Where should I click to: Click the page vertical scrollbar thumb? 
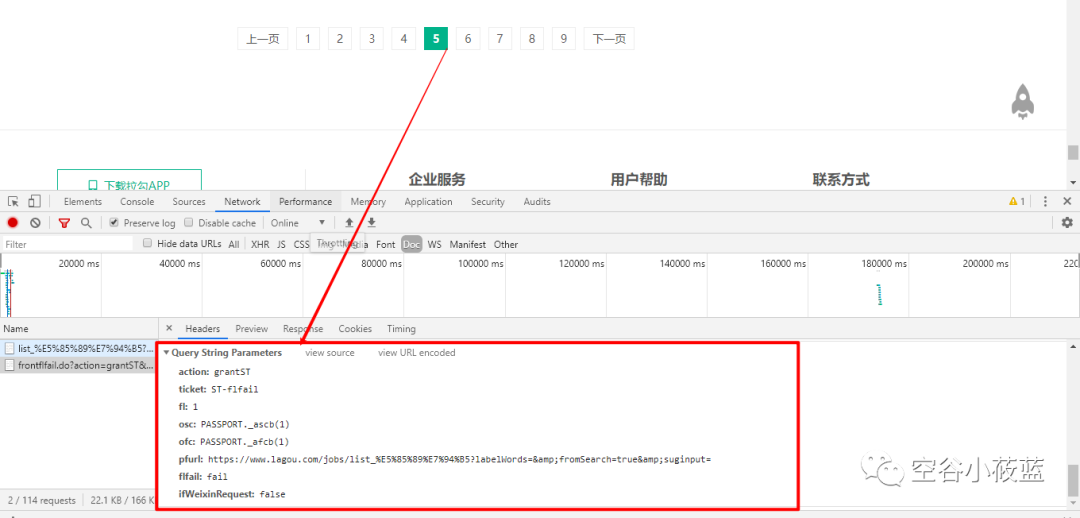(1073, 152)
